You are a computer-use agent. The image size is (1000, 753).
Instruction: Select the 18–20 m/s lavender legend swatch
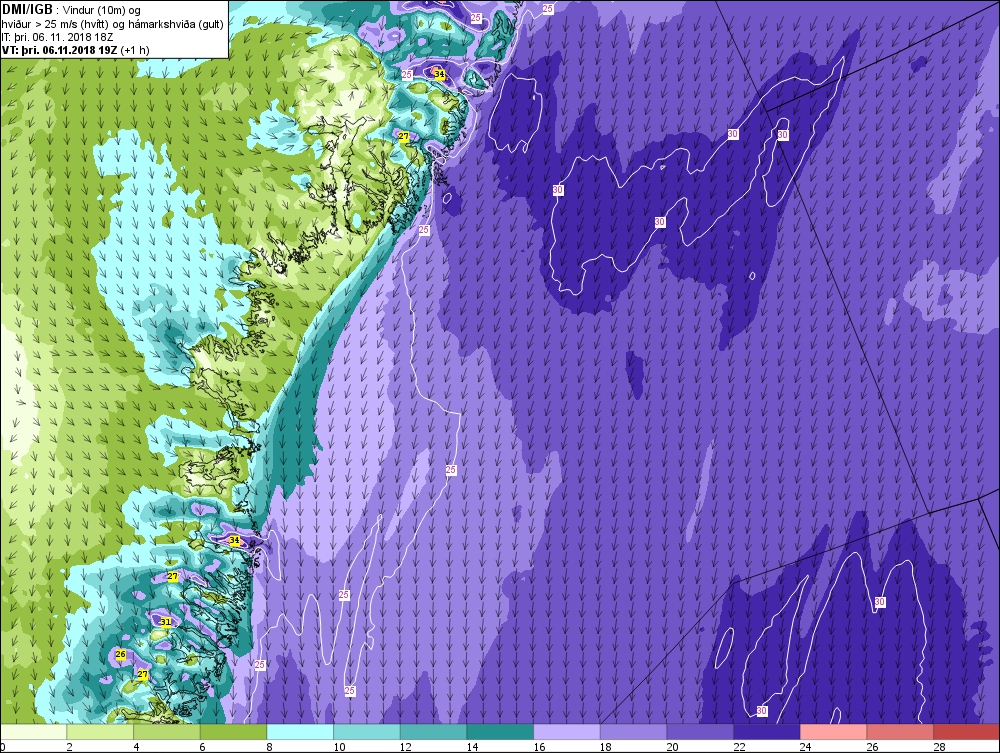tap(633, 732)
